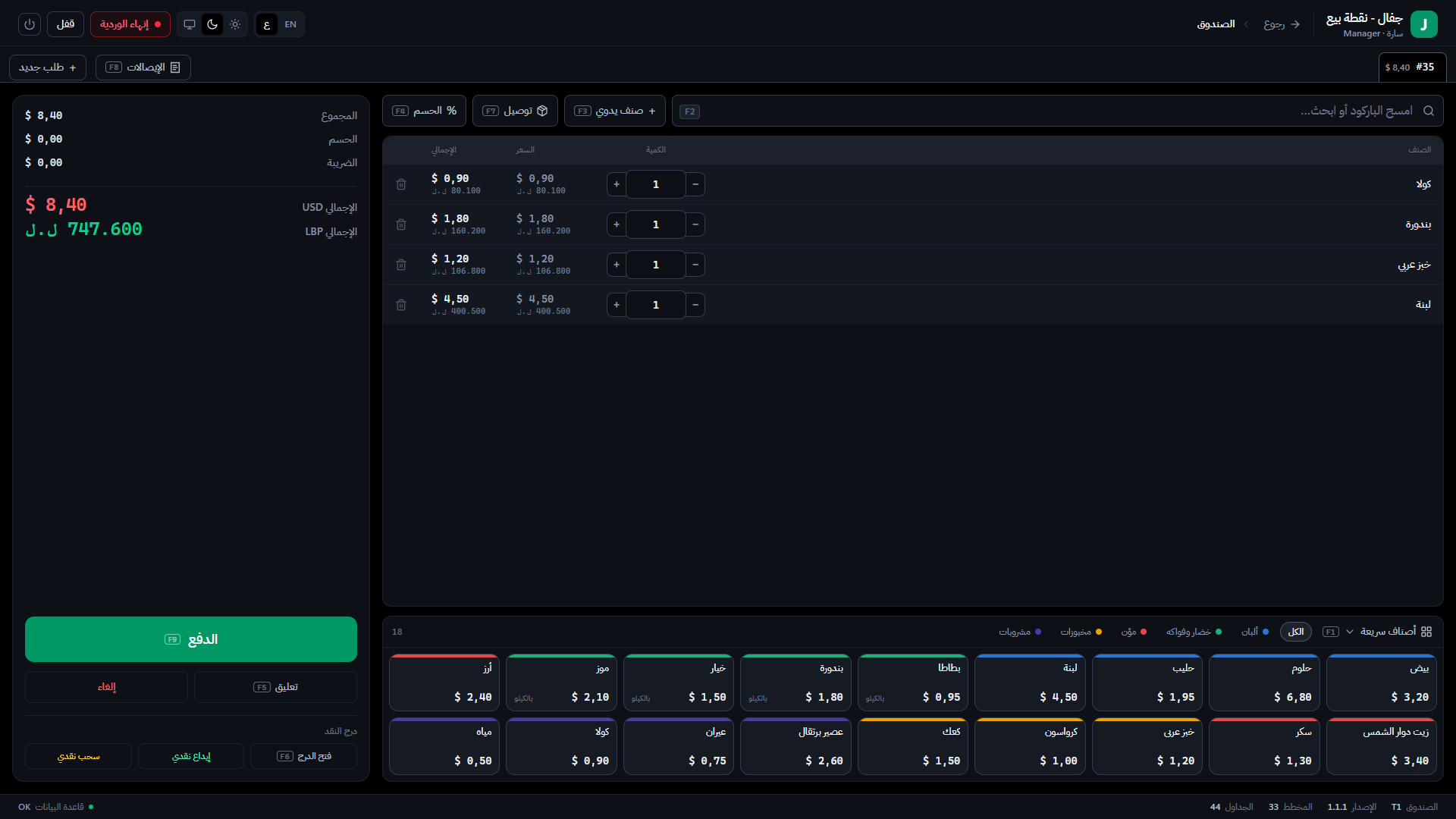Add manual item صنف يدوي
This screenshot has width=1456, height=819.
pyautogui.click(x=615, y=111)
